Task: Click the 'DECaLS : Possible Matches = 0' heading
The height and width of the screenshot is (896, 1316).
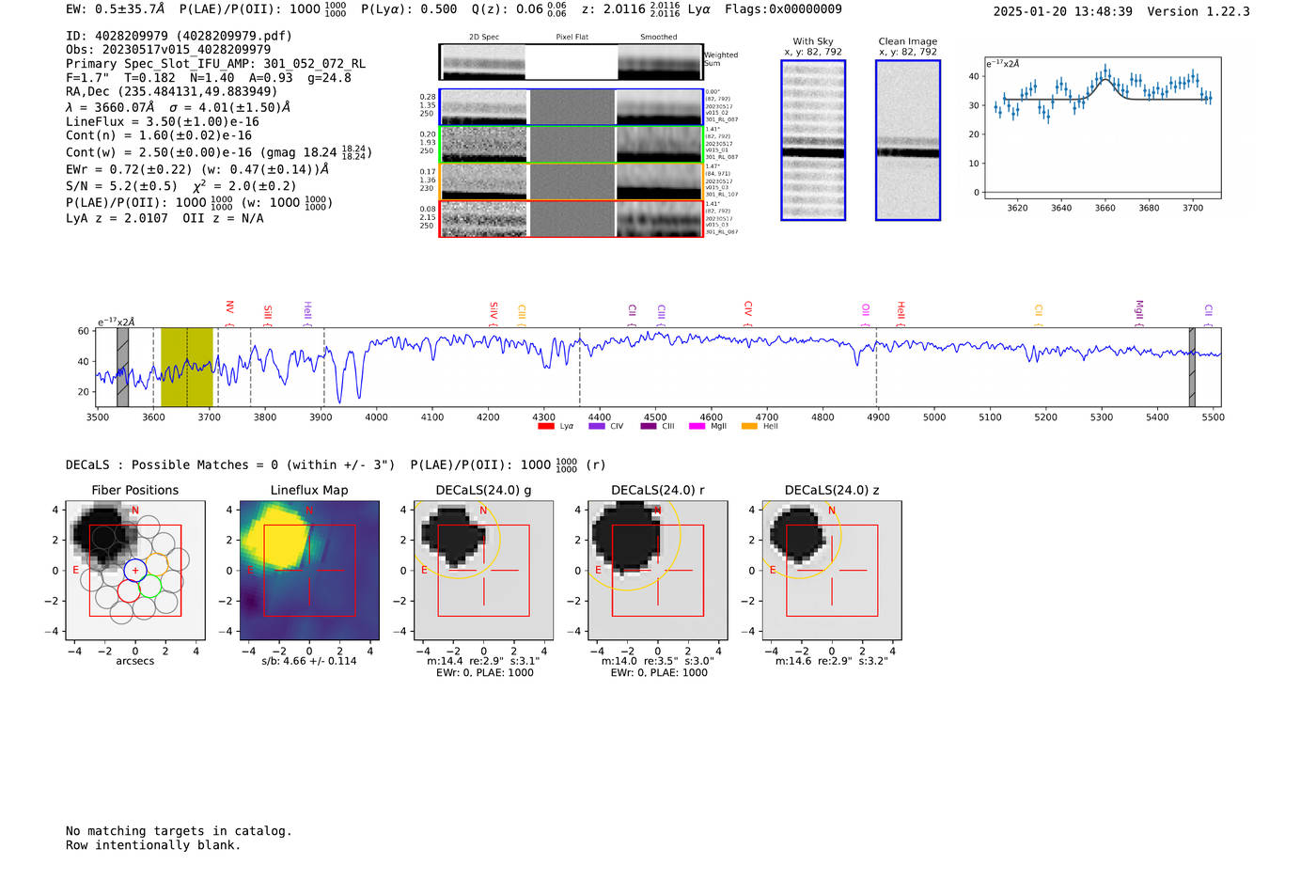Action: coord(172,464)
